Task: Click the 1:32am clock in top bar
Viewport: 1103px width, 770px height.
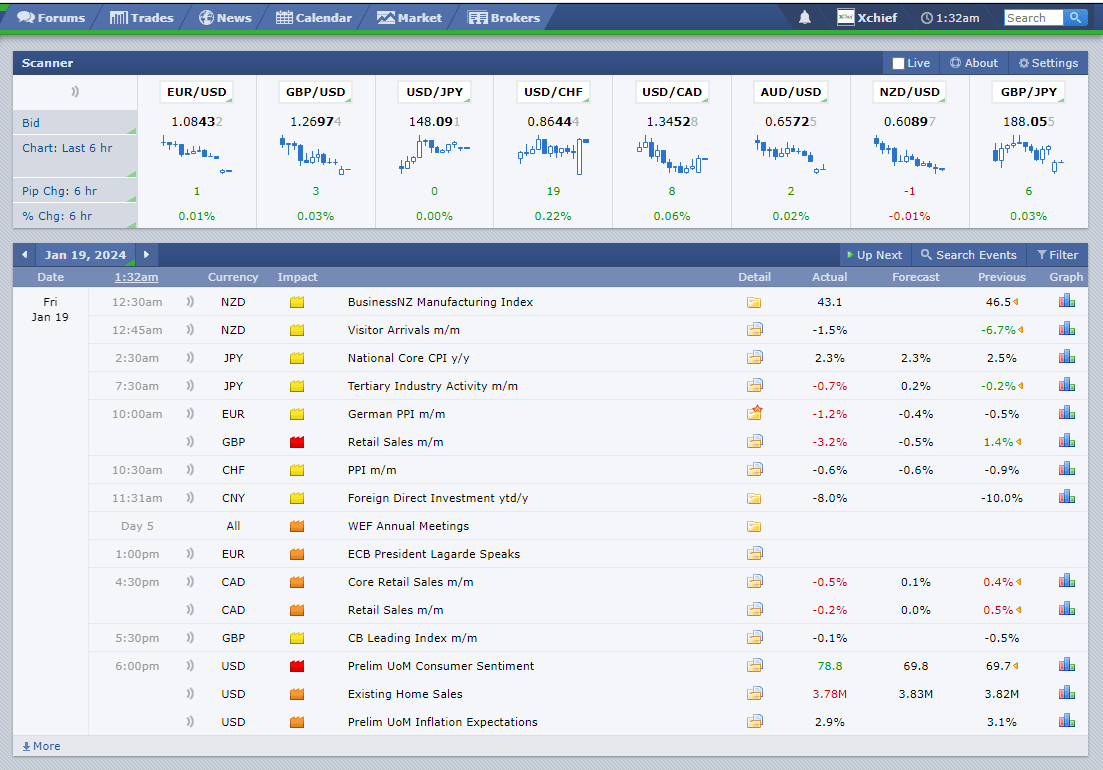Action: 950,18
